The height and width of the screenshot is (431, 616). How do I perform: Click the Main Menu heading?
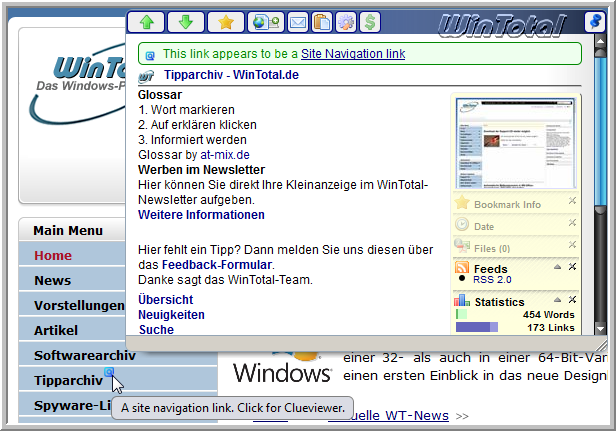(68, 230)
